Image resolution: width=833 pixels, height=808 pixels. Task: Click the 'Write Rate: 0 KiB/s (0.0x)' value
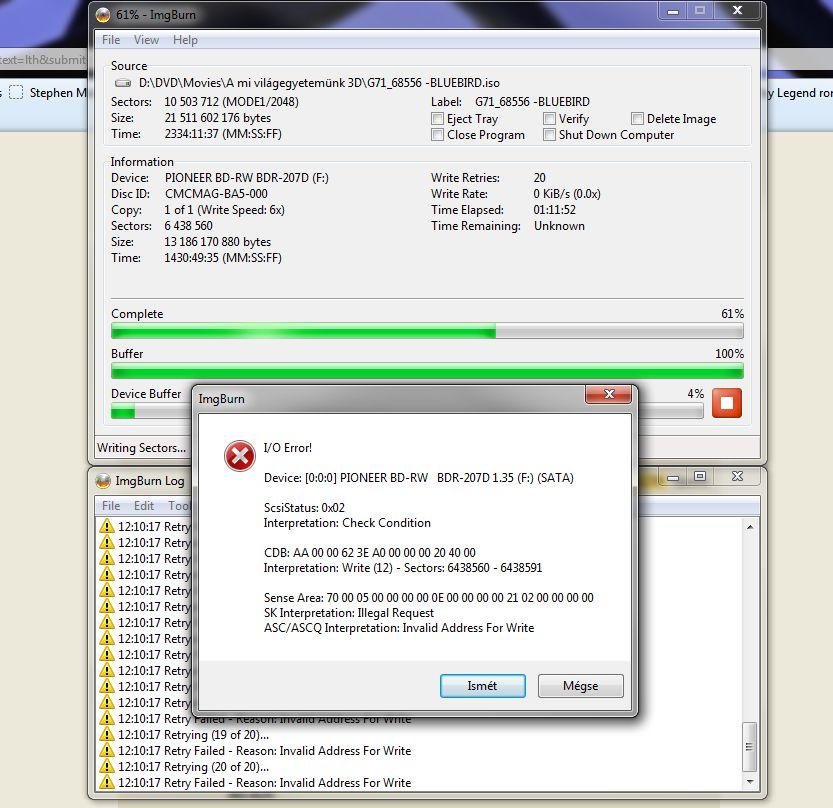click(x=567, y=194)
